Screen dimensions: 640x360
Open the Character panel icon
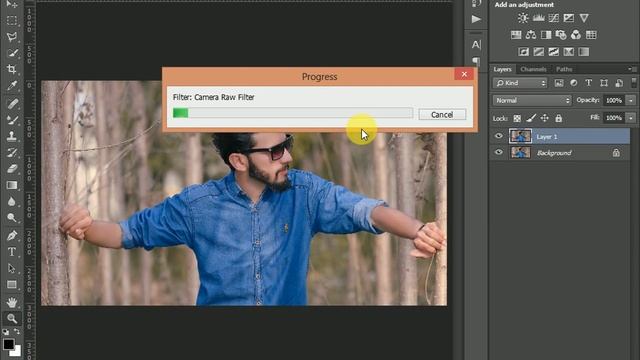(476, 44)
